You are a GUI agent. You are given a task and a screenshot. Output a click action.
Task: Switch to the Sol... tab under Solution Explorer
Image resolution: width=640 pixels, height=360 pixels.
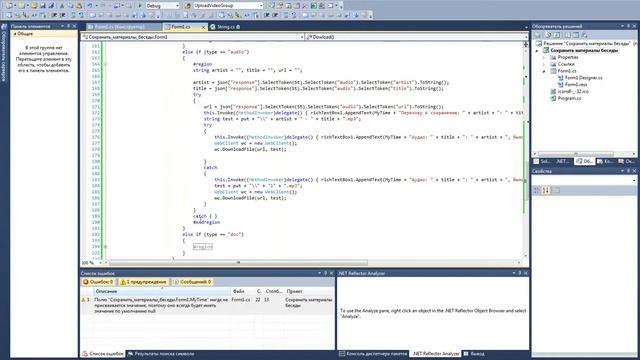542,162
